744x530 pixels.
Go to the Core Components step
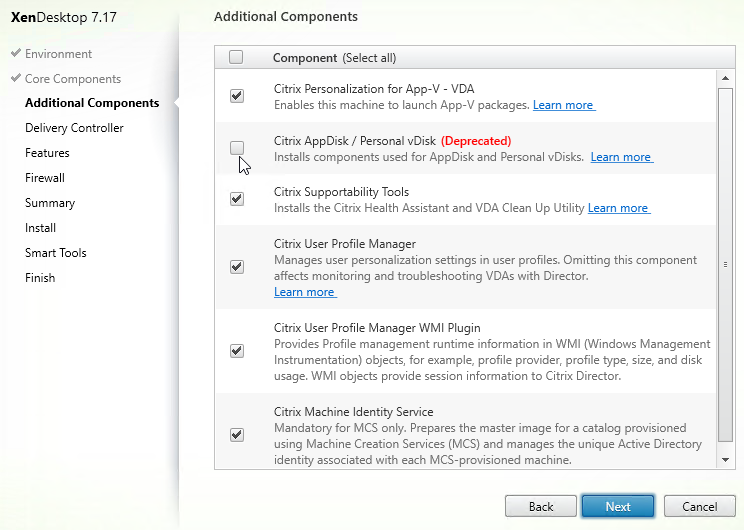point(73,79)
